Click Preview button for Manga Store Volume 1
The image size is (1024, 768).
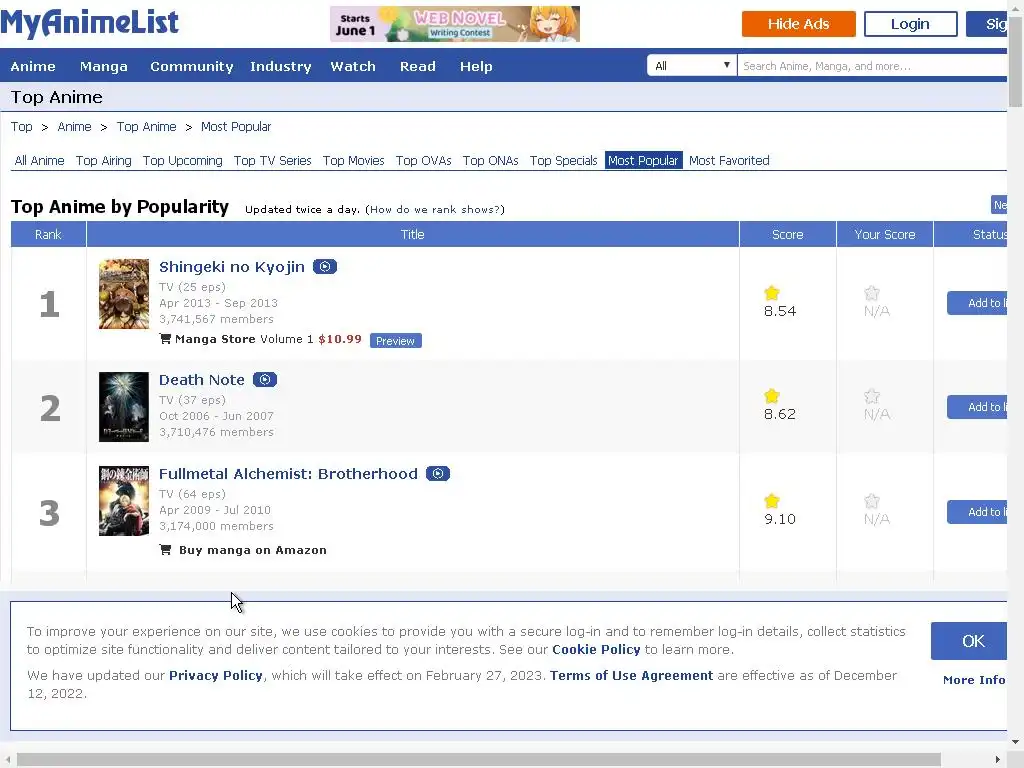coord(395,341)
